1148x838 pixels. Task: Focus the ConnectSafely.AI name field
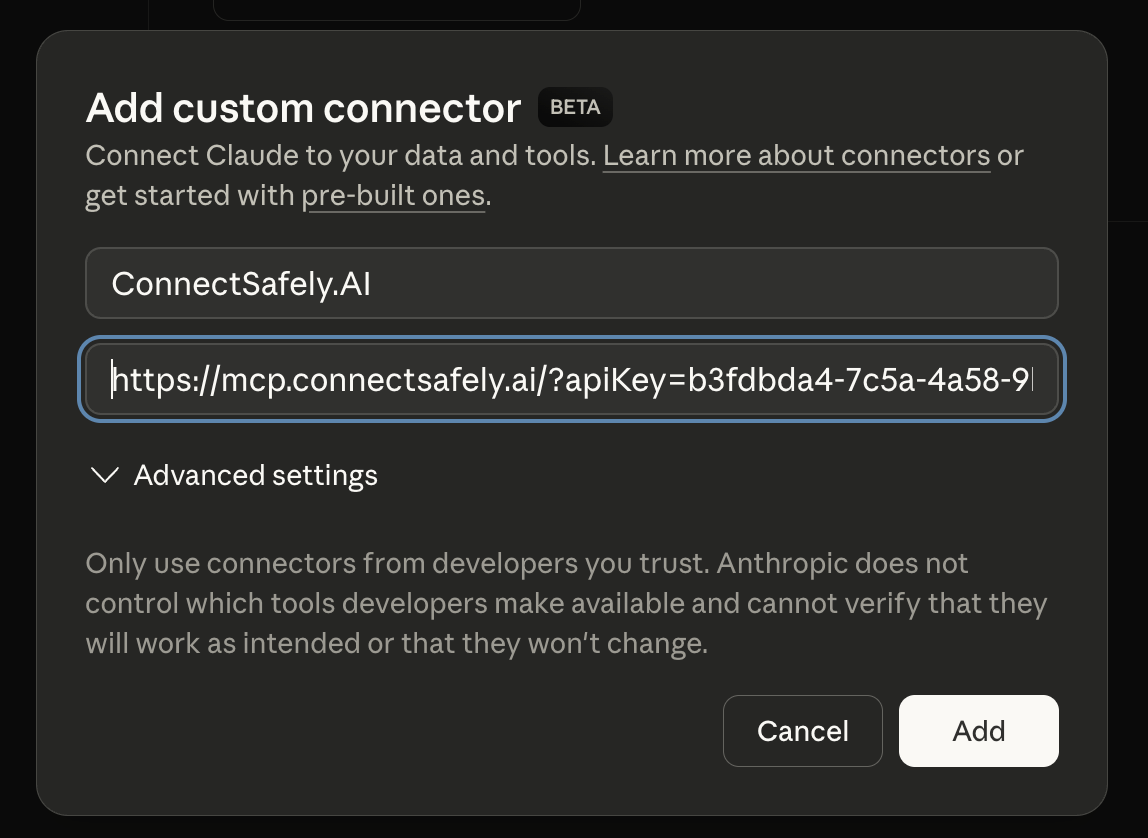point(571,283)
